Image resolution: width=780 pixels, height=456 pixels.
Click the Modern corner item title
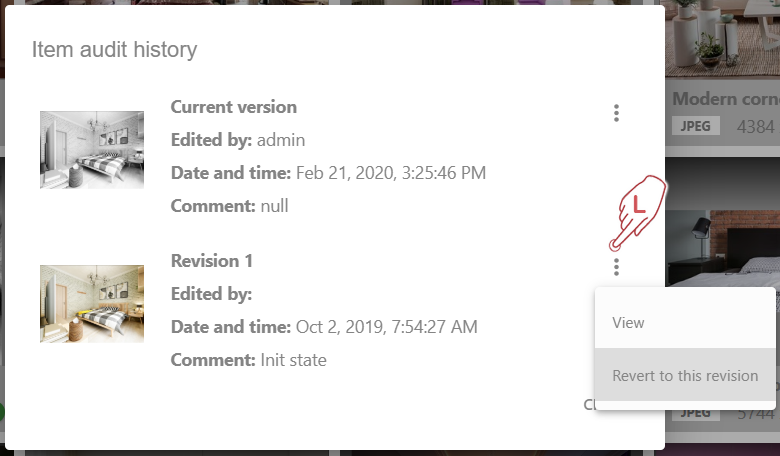tap(725, 99)
